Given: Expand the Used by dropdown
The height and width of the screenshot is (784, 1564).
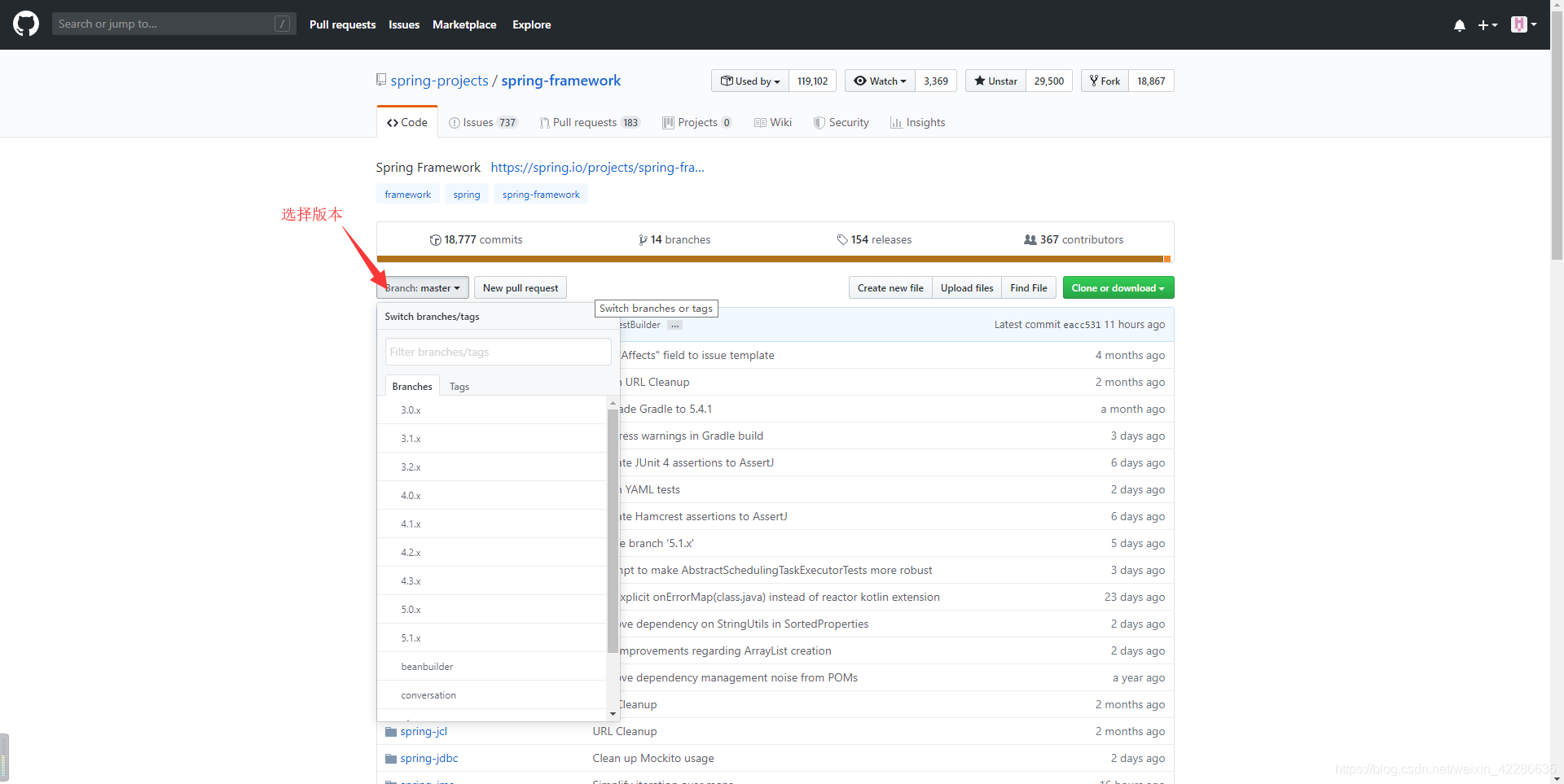Looking at the screenshot, I should (750, 81).
